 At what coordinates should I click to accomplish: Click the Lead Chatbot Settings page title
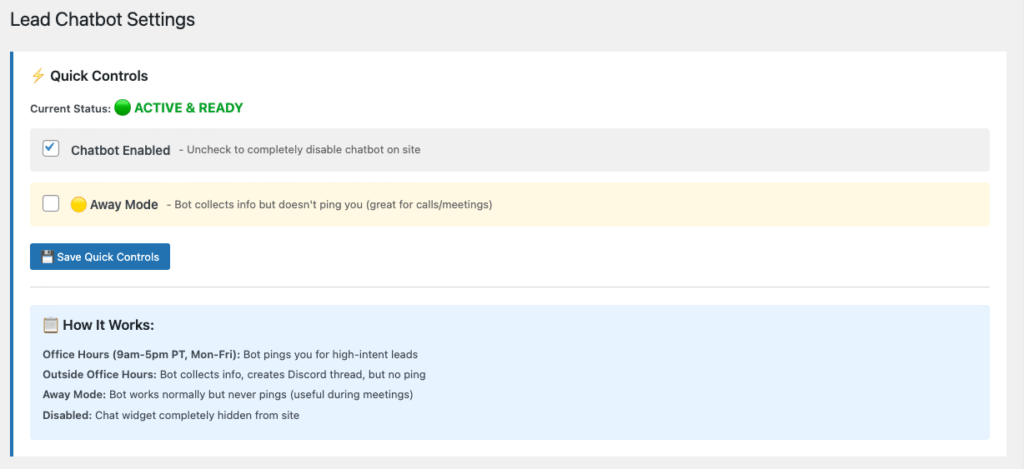(102, 19)
